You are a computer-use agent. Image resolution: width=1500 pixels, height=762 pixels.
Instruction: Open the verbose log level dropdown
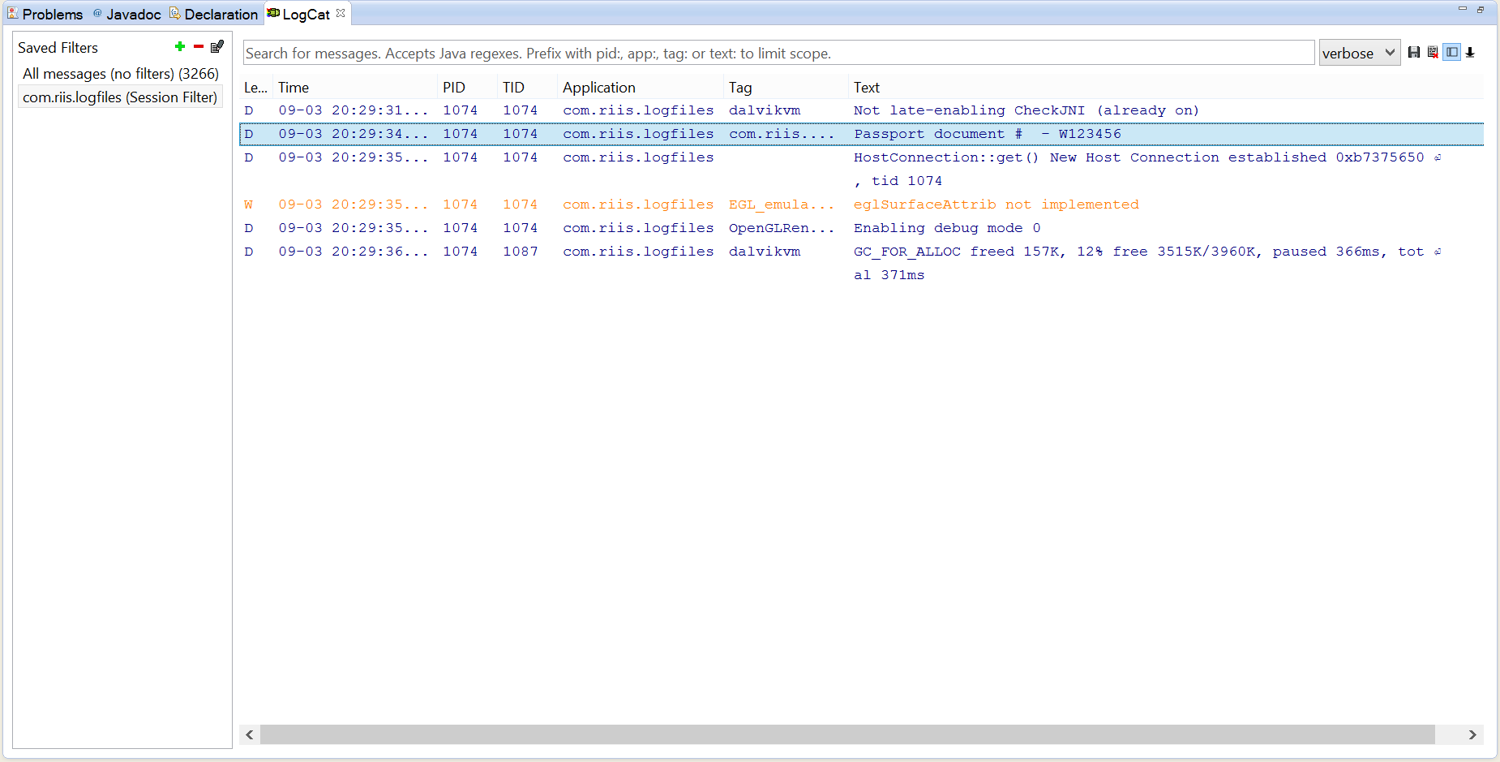pos(1359,53)
